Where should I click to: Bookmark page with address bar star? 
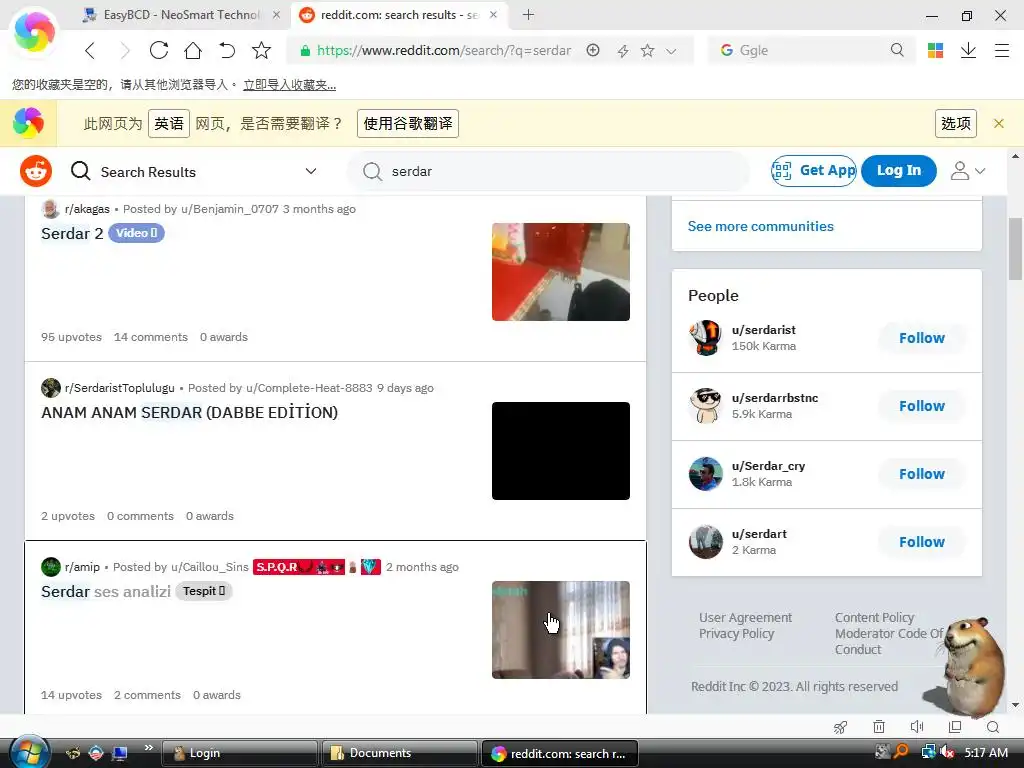[647, 50]
